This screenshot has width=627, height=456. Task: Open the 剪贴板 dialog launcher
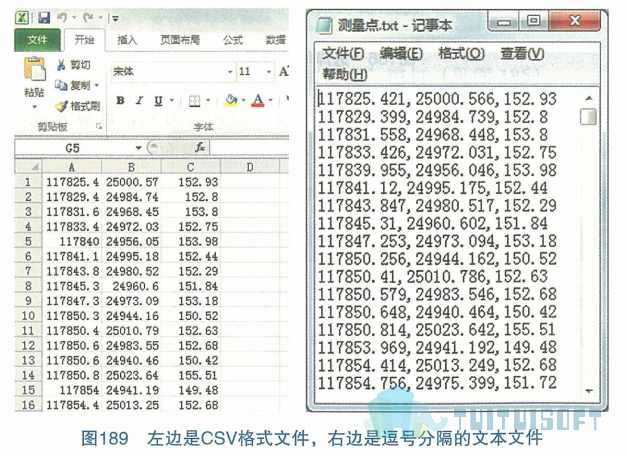[x=99, y=127]
